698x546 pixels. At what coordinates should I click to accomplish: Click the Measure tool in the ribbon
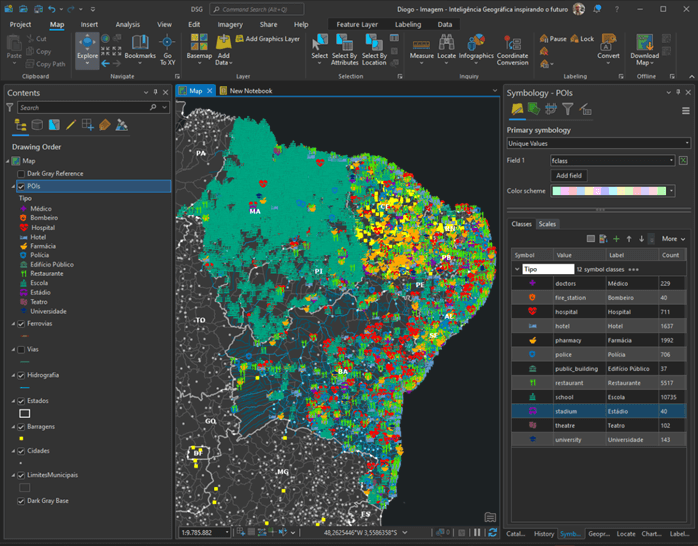click(x=422, y=48)
